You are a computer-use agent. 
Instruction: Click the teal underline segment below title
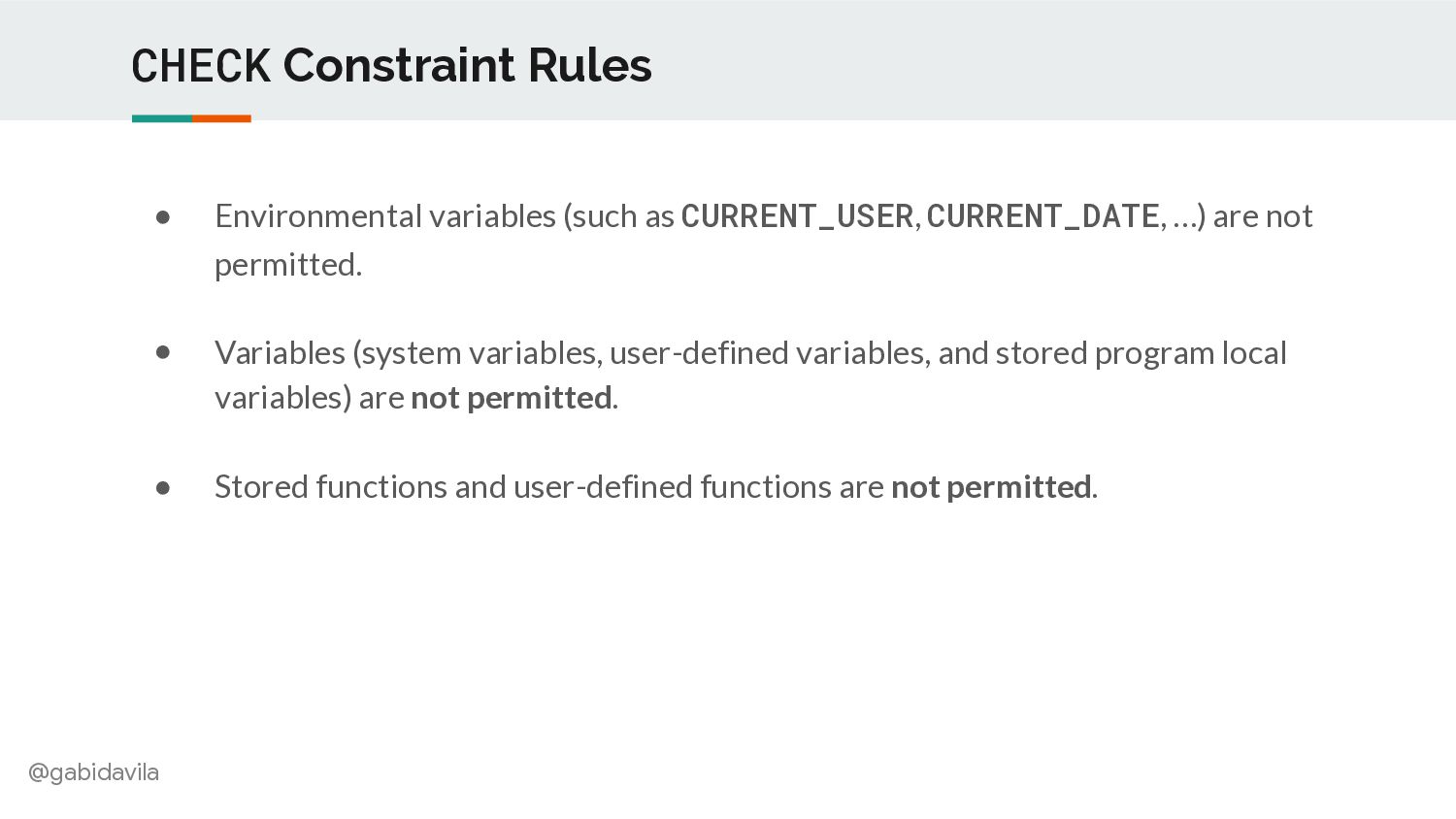point(162,118)
